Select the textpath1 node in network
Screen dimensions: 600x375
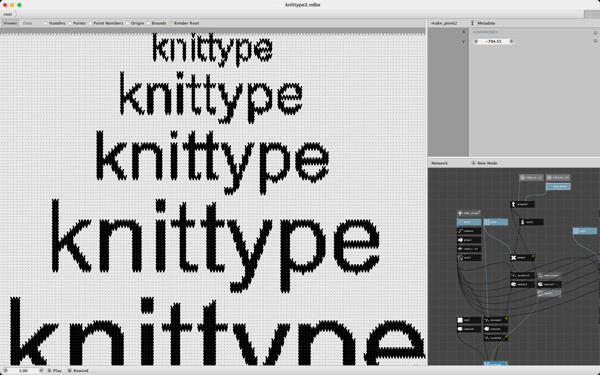click(523, 204)
